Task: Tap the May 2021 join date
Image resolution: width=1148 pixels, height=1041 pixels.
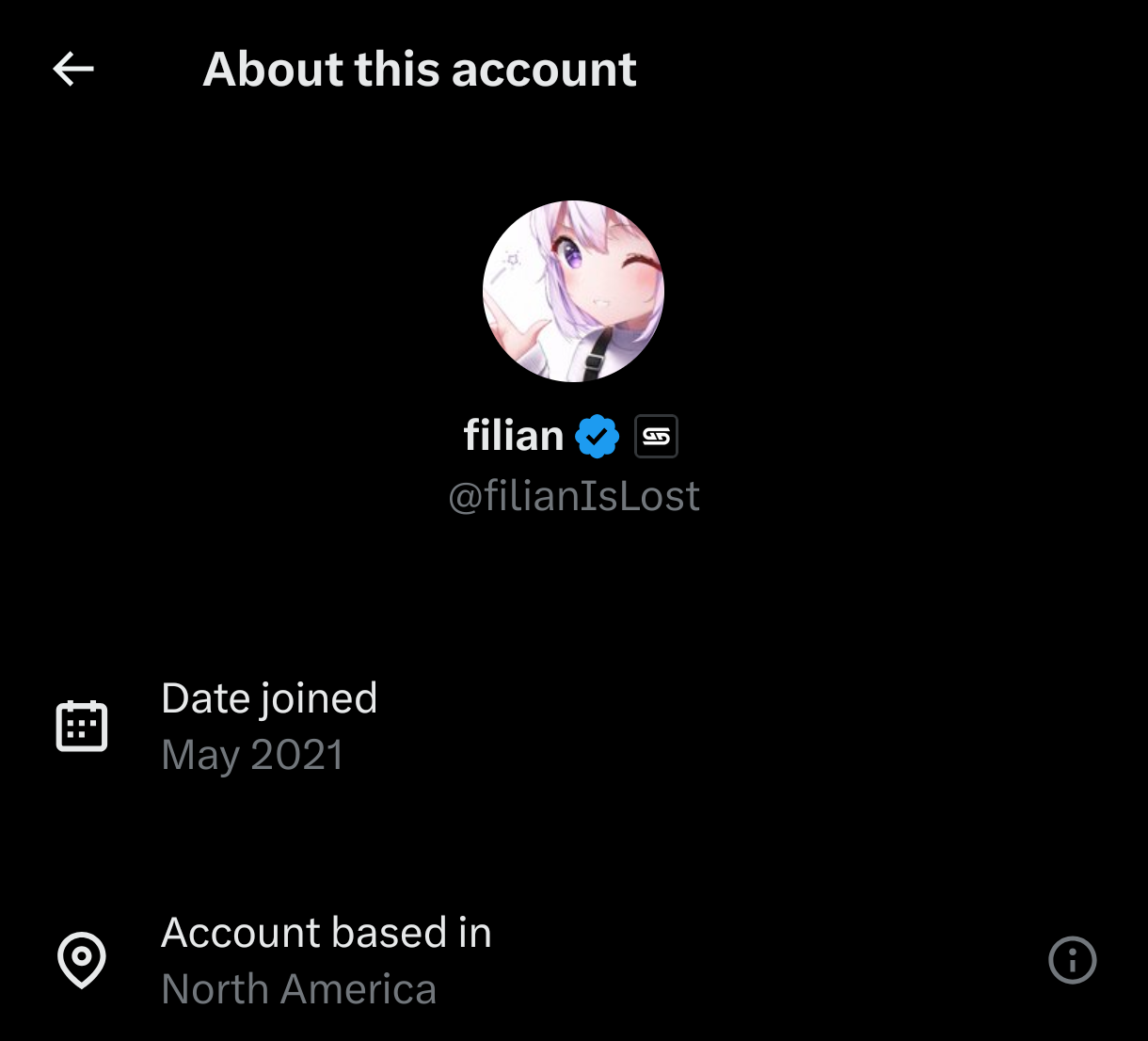Action: [252, 755]
